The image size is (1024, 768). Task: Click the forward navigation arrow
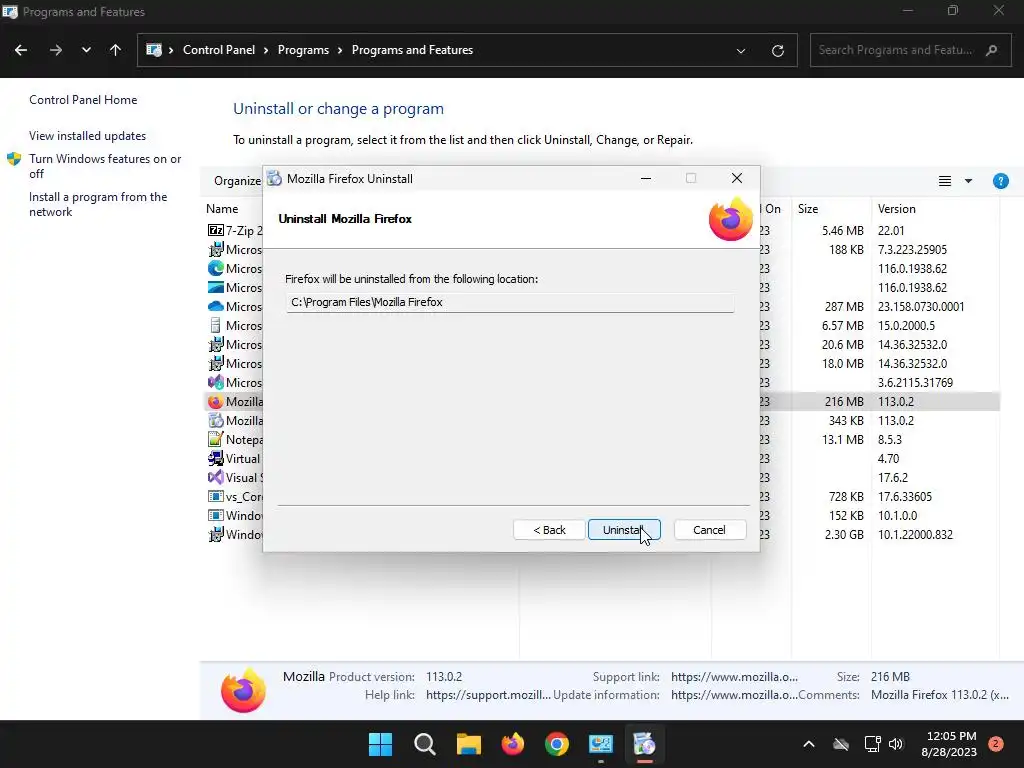pos(56,50)
